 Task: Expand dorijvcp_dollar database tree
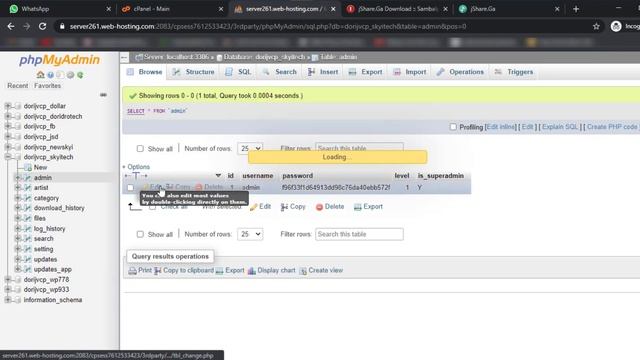(x=7, y=106)
